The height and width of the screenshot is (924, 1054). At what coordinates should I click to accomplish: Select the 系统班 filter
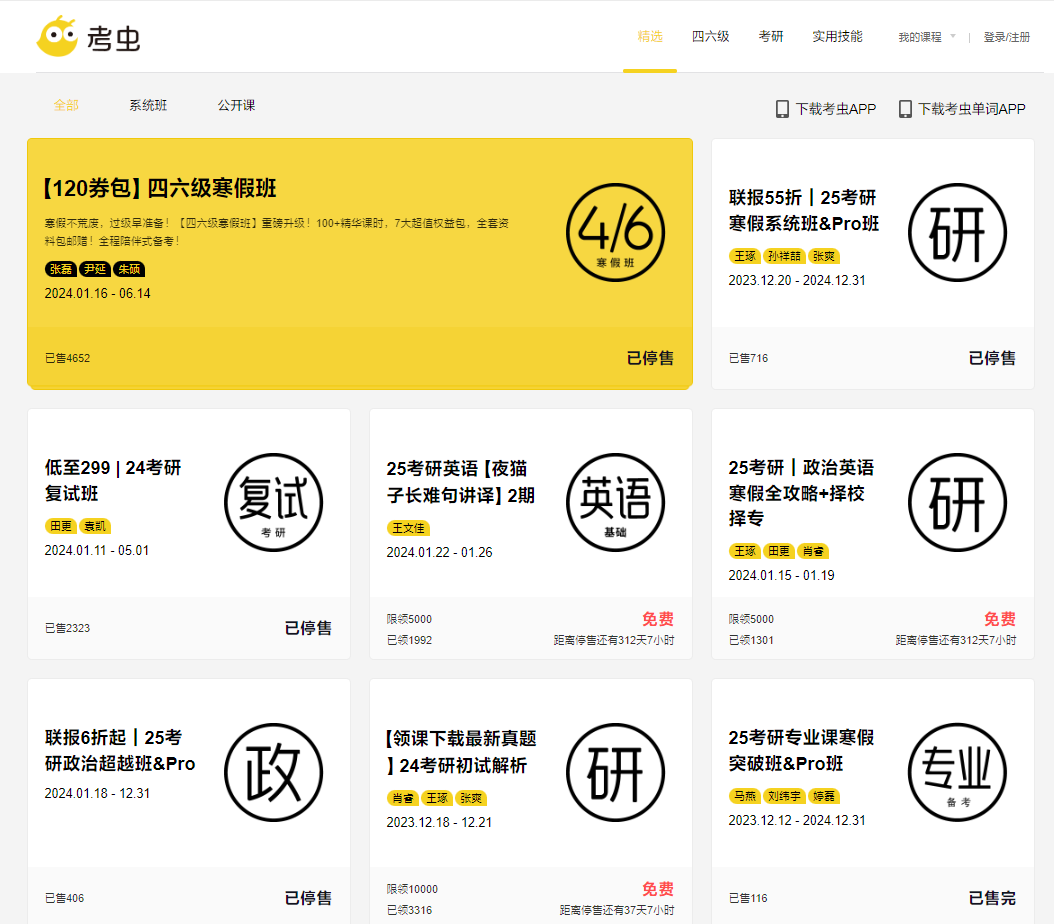(148, 105)
